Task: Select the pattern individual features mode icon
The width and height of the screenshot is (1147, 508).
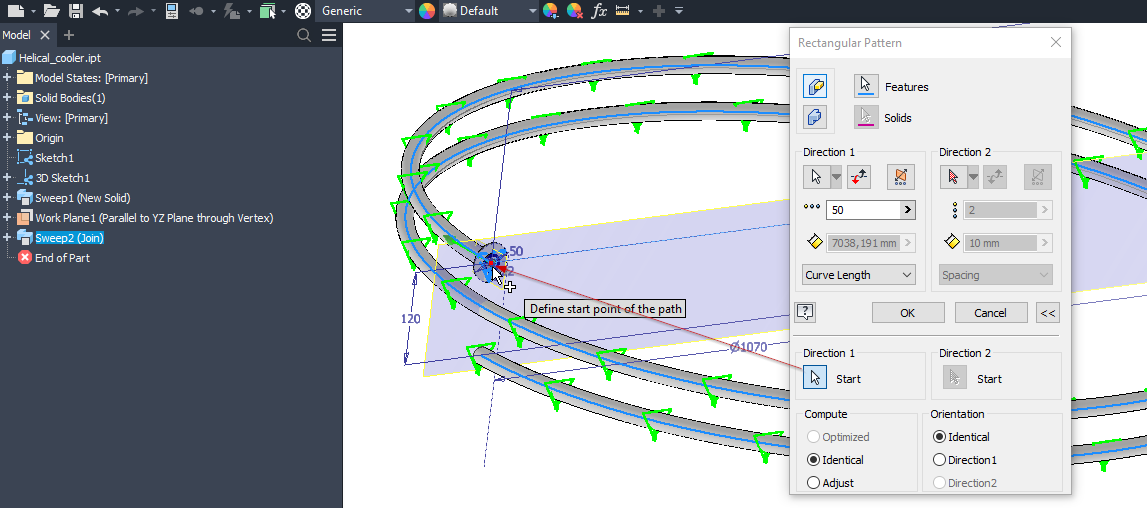Action: [816, 87]
